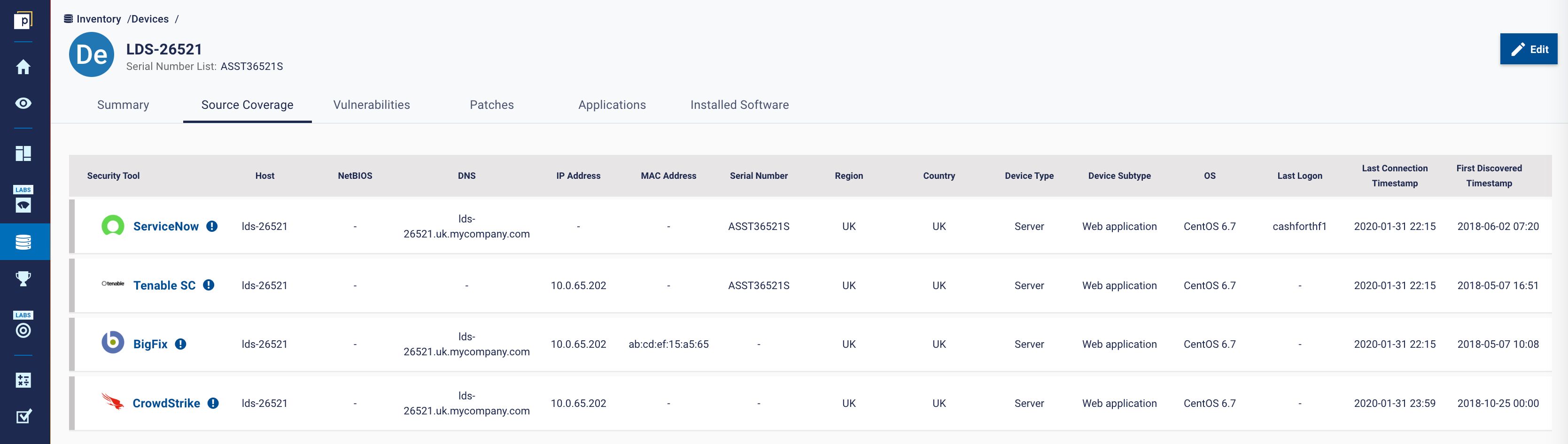
Task: Click the Host column header
Action: 265,176
